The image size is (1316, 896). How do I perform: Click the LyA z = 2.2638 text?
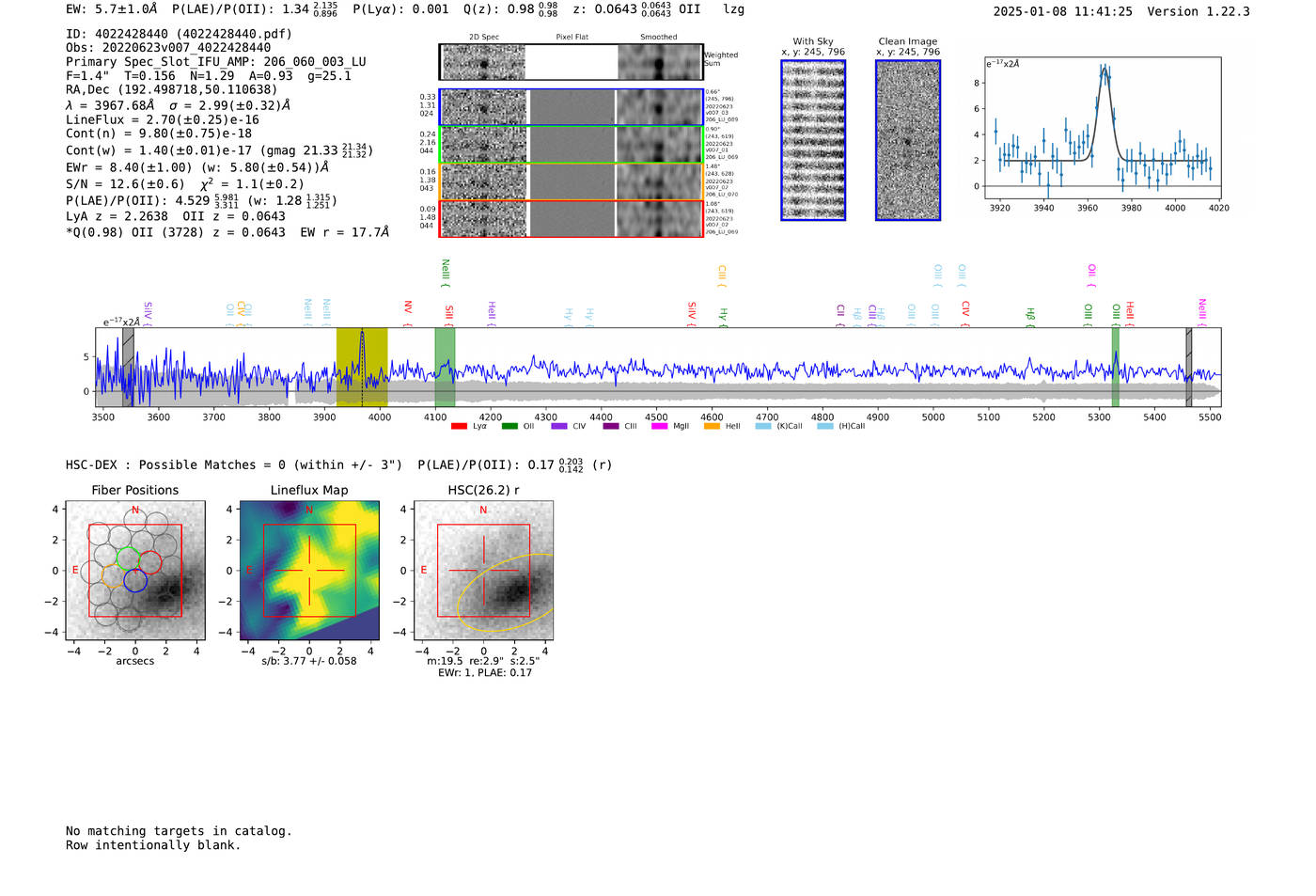click(117, 216)
